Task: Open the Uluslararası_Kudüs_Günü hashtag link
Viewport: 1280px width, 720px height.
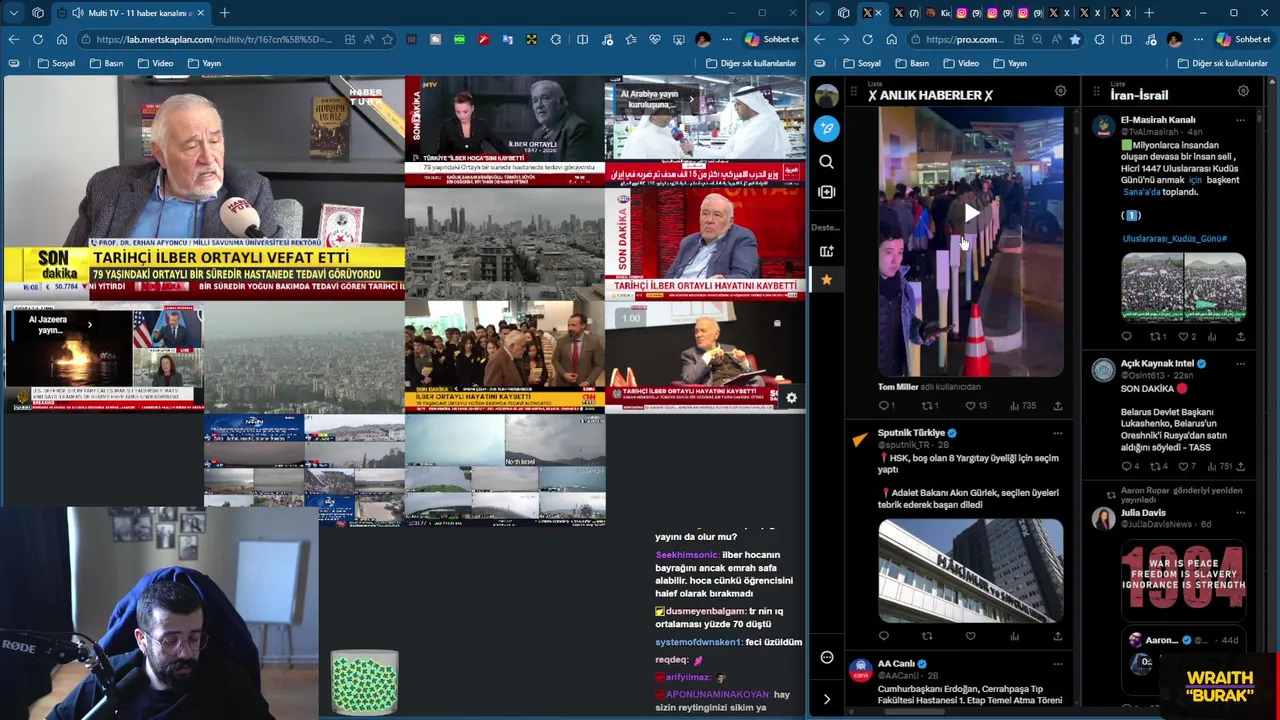Action: [x=1174, y=239]
